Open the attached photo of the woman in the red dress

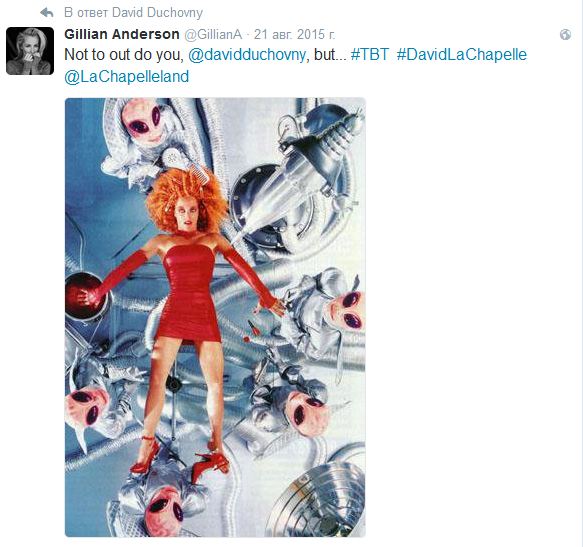[215, 317]
